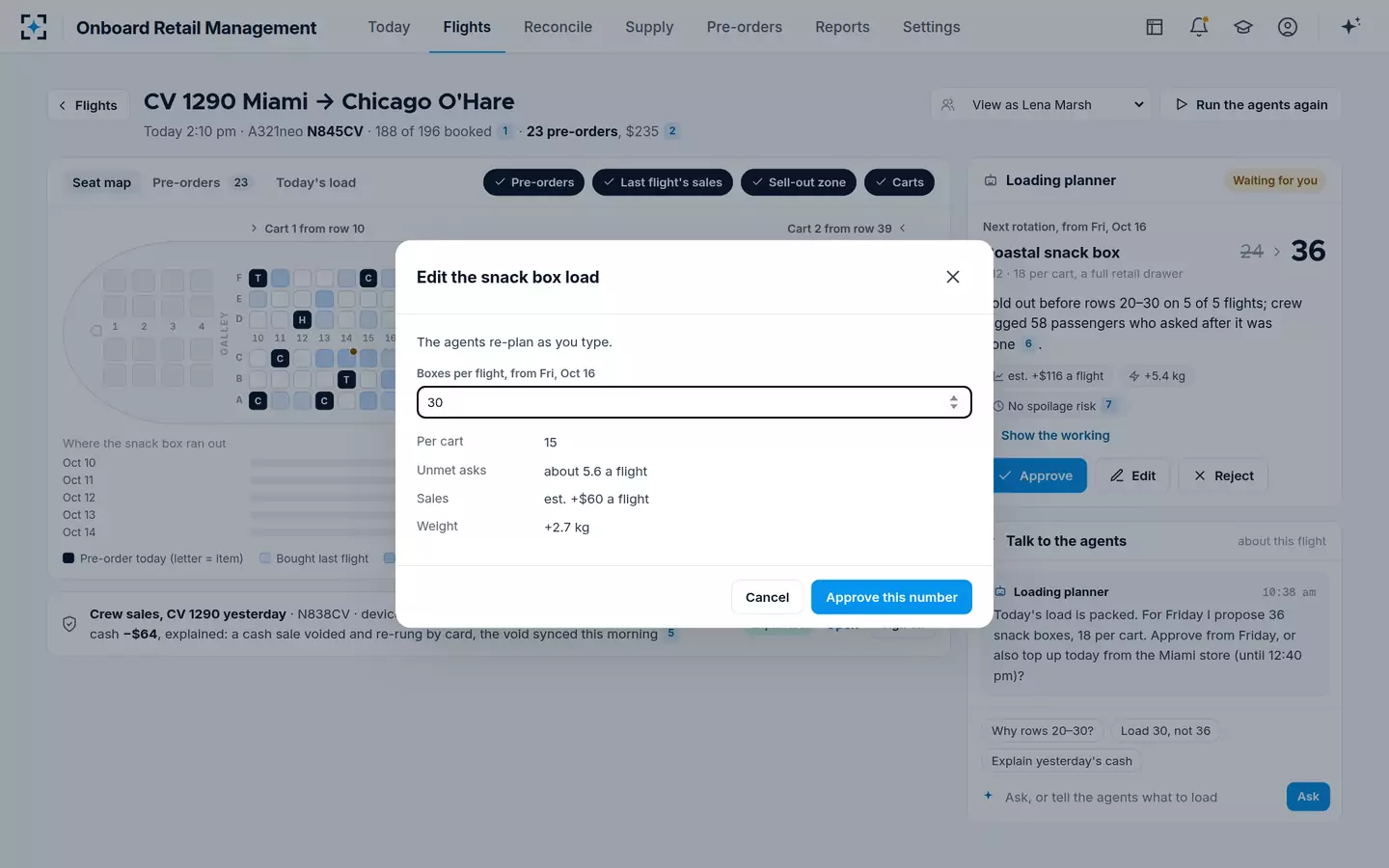
Task: Open citation 2 beside pre-orders total
Action: [x=672, y=131]
